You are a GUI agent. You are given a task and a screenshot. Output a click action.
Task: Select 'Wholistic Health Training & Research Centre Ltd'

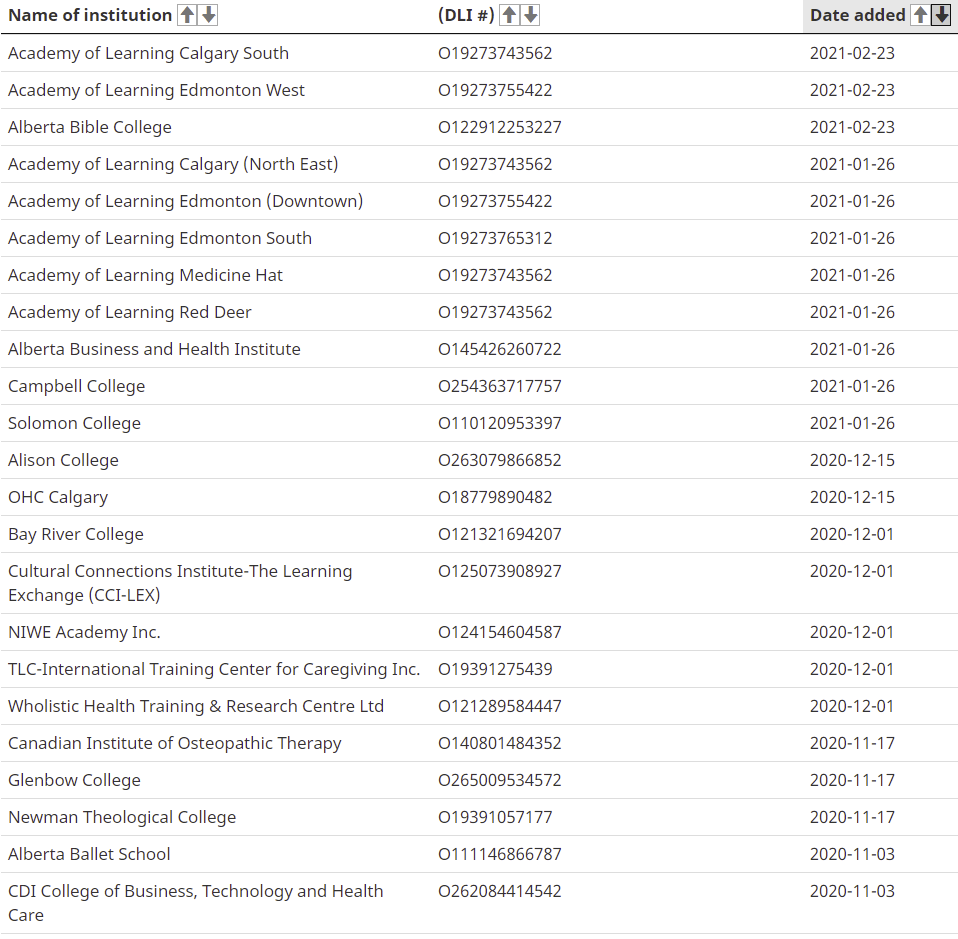point(196,706)
